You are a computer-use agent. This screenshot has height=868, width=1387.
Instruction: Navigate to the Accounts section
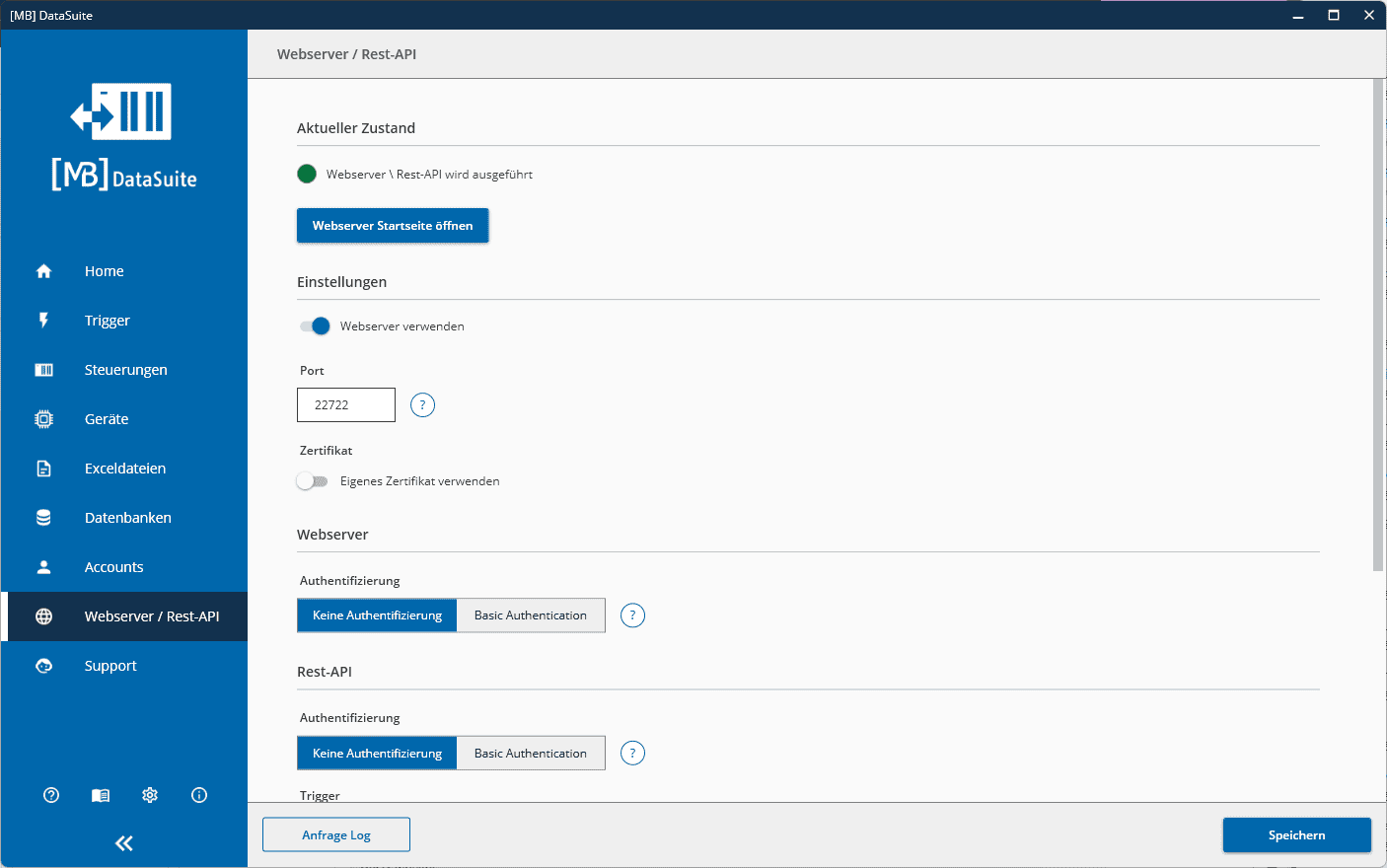coord(113,567)
